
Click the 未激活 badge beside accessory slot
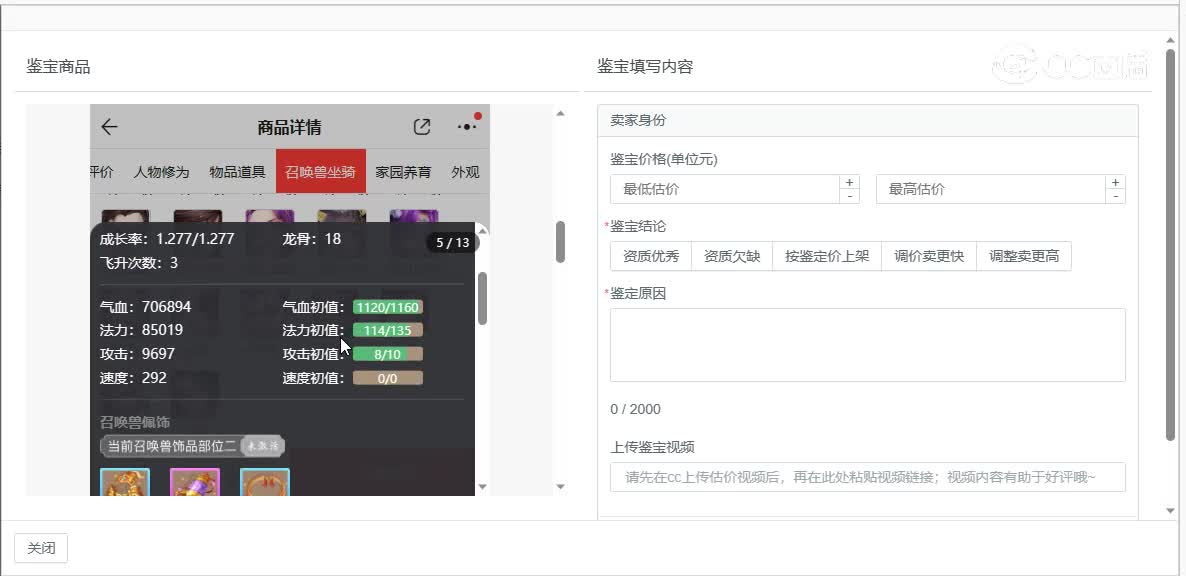point(264,446)
